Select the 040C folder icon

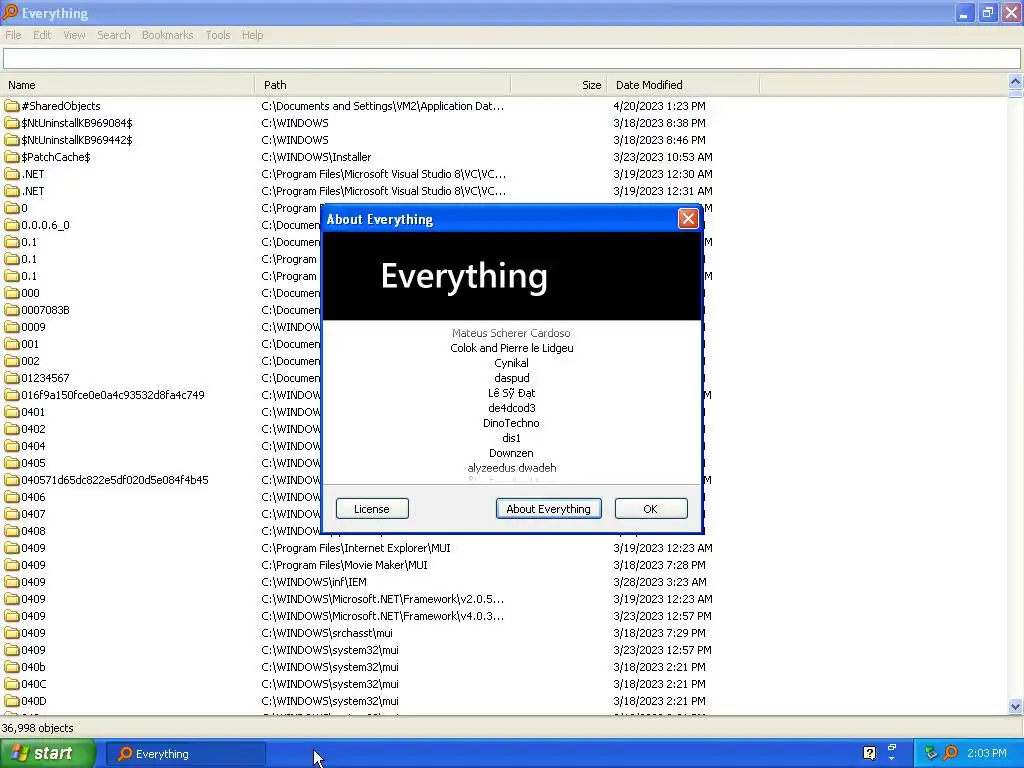coord(12,684)
